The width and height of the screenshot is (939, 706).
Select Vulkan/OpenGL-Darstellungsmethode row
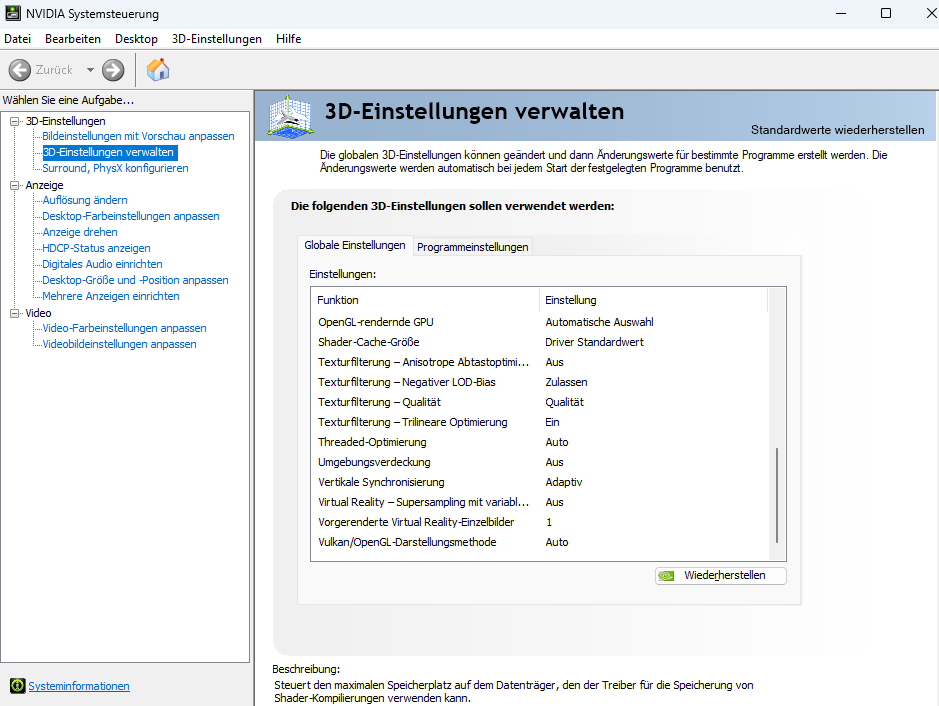click(x=539, y=542)
